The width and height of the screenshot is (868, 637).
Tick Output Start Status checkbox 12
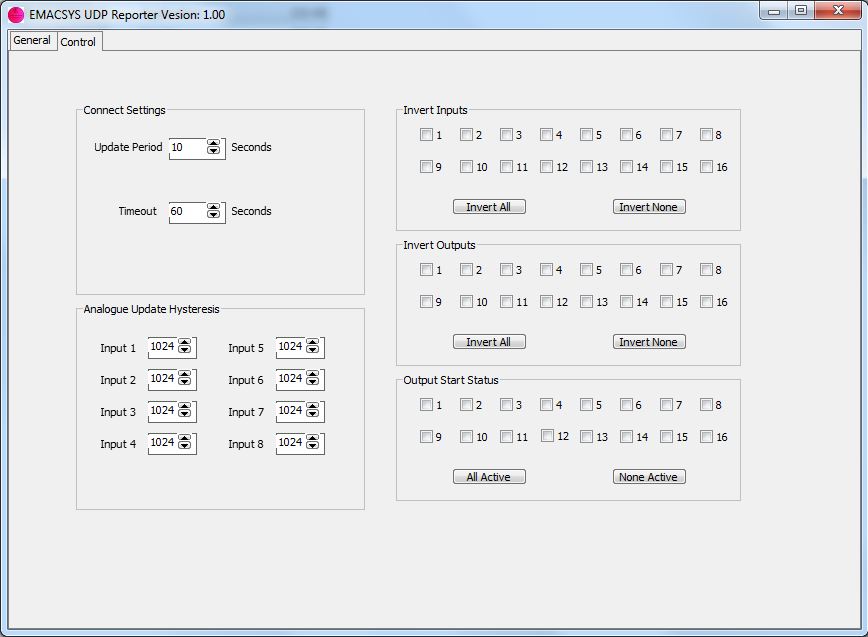point(547,436)
